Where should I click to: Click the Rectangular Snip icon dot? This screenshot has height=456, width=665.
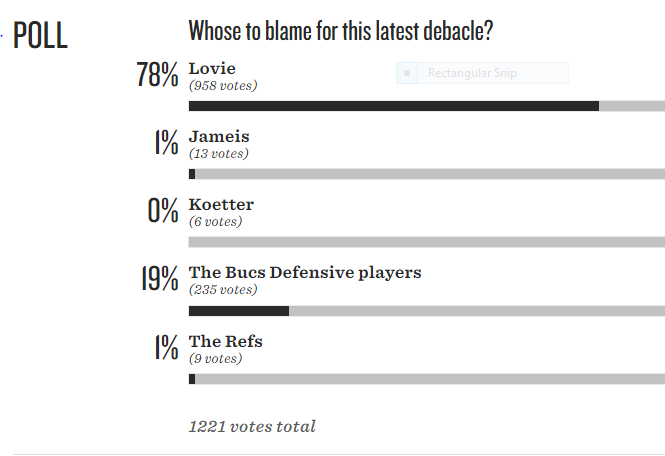407,73
